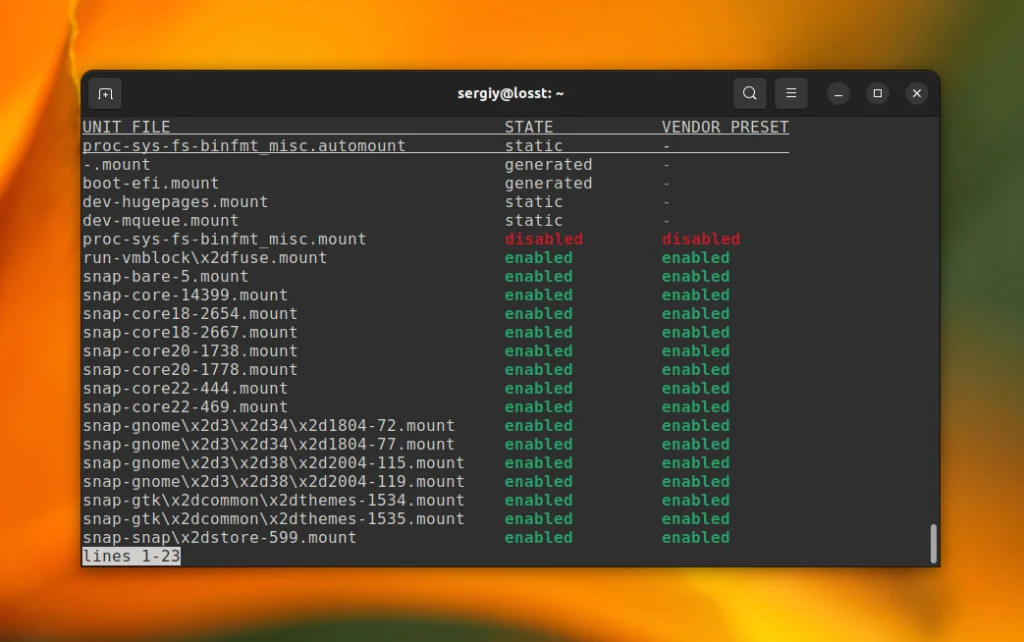Image resolution: width=1024 pixels, height=642 pixels.
Task: Click the 'lines 1-23' pager status
Action: (131, 556)
